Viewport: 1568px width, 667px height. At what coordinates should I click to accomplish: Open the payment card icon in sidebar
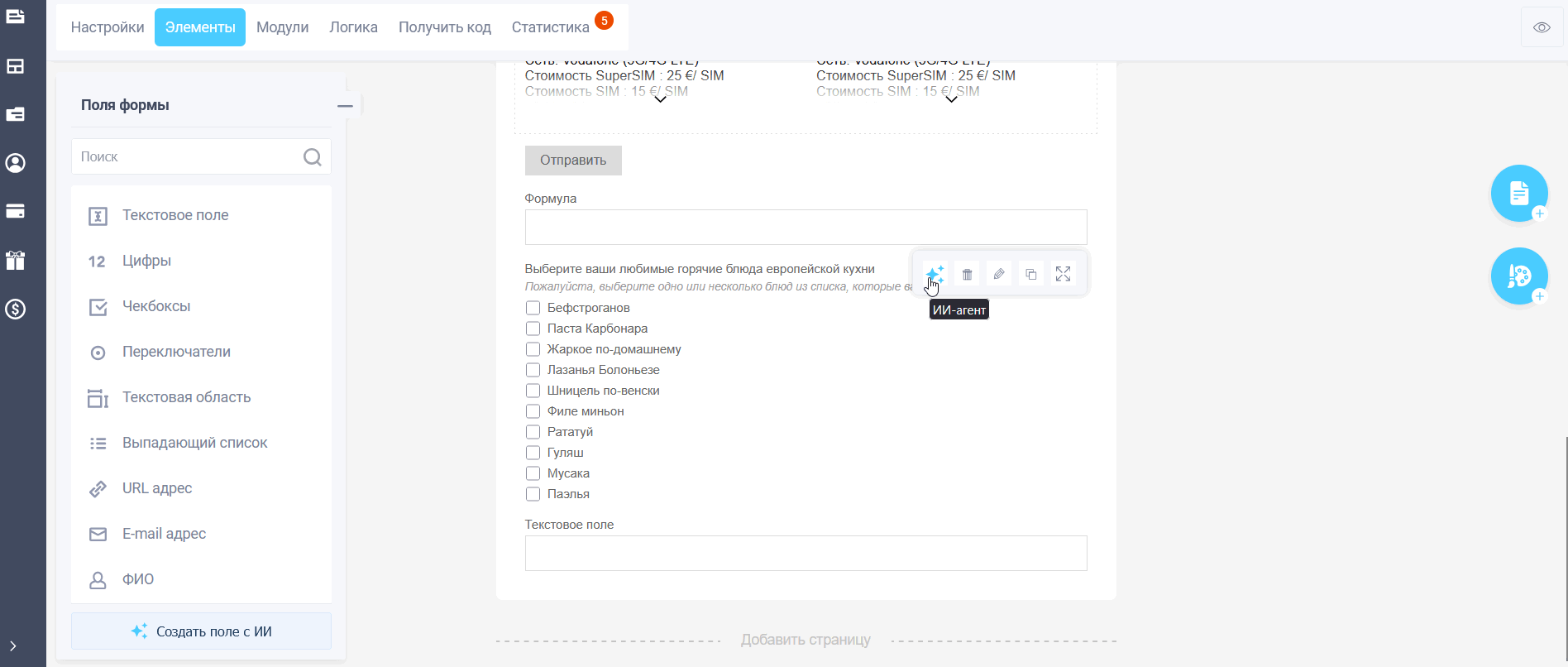click(x=15, y=212)
